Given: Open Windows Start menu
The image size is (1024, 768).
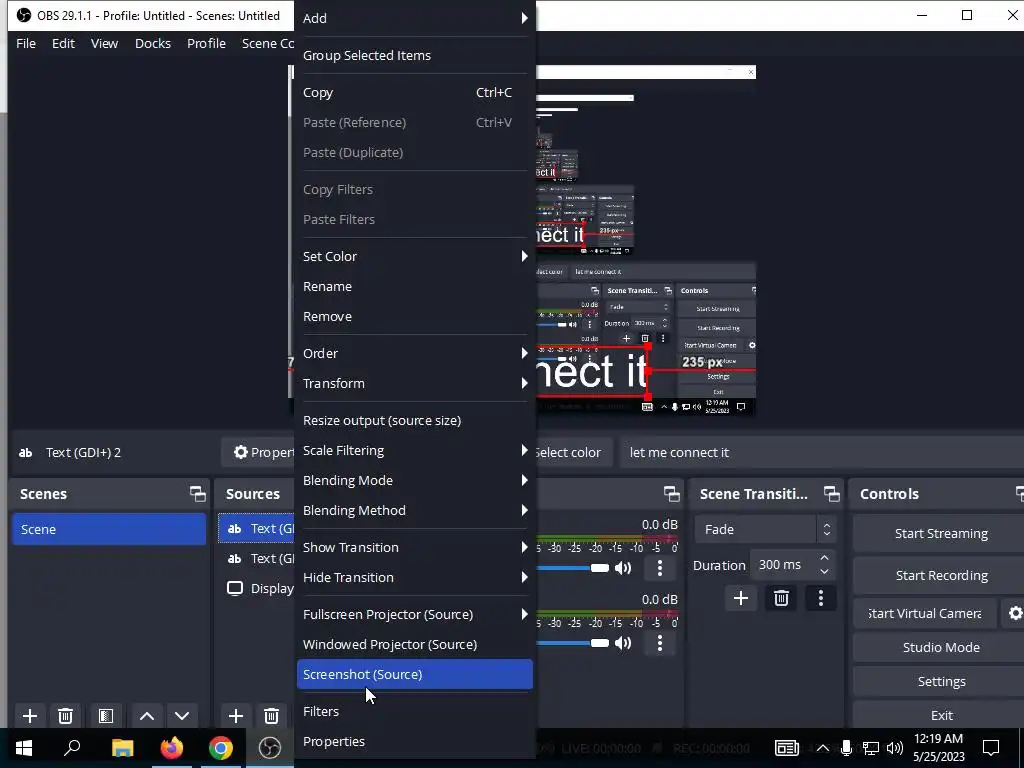Looking at the screenshot, I should pos(24,748).
